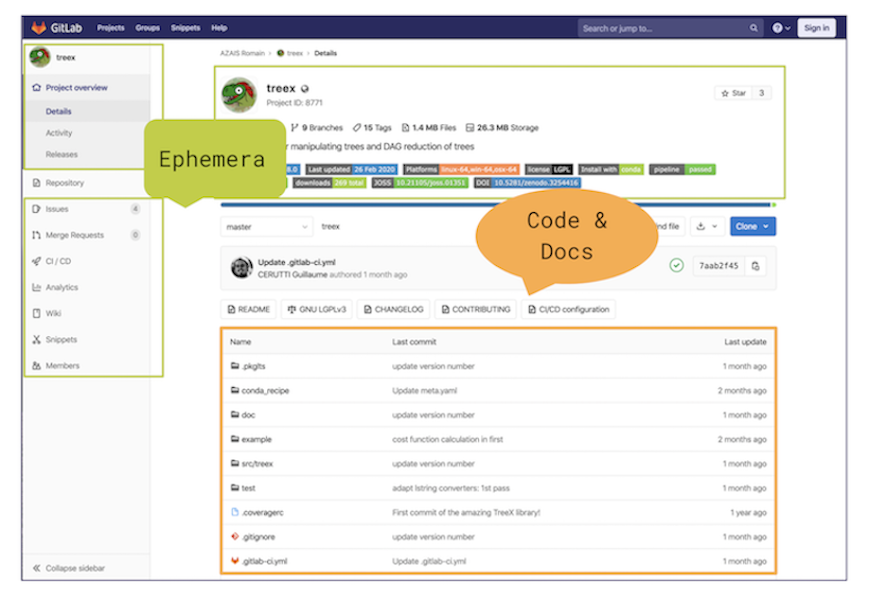Star the treex project
Viewport: 887px width, 600px height.
[x=733, y=93]
